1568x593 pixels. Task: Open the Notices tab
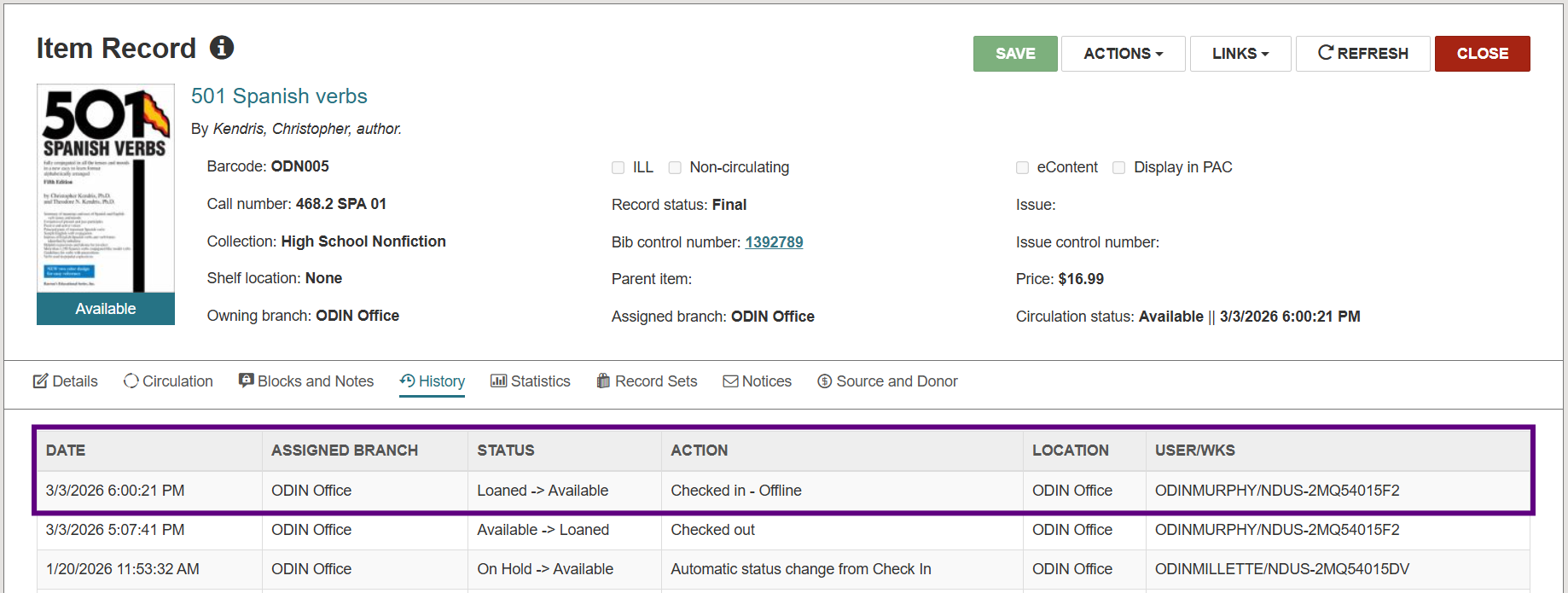click(x=758, y=381)
